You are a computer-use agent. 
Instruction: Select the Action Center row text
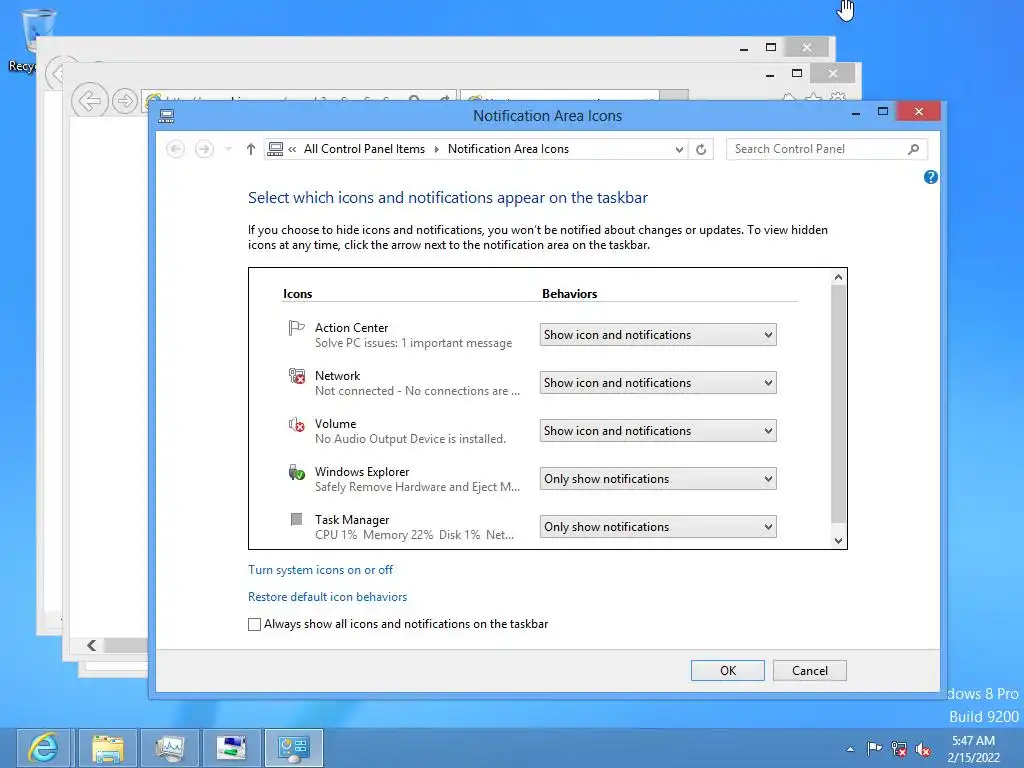pos(351,328)
